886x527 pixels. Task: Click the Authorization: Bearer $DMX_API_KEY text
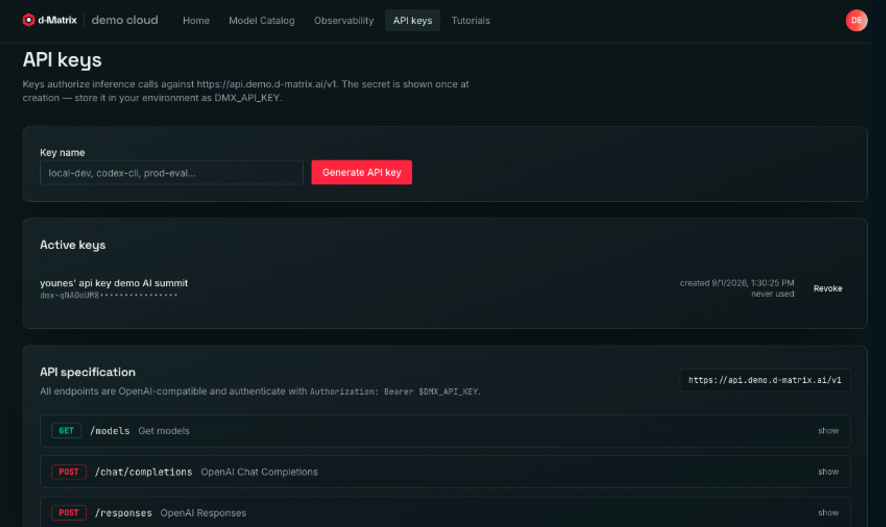point(394,391)
